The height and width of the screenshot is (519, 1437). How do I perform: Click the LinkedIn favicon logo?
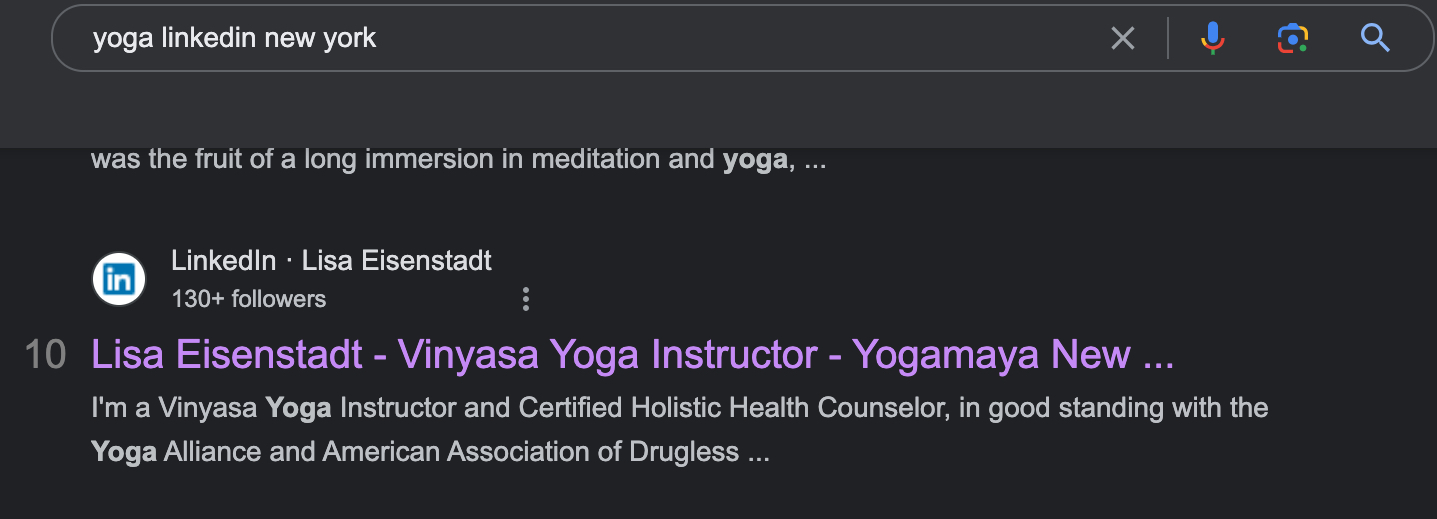tap(119, 279)
